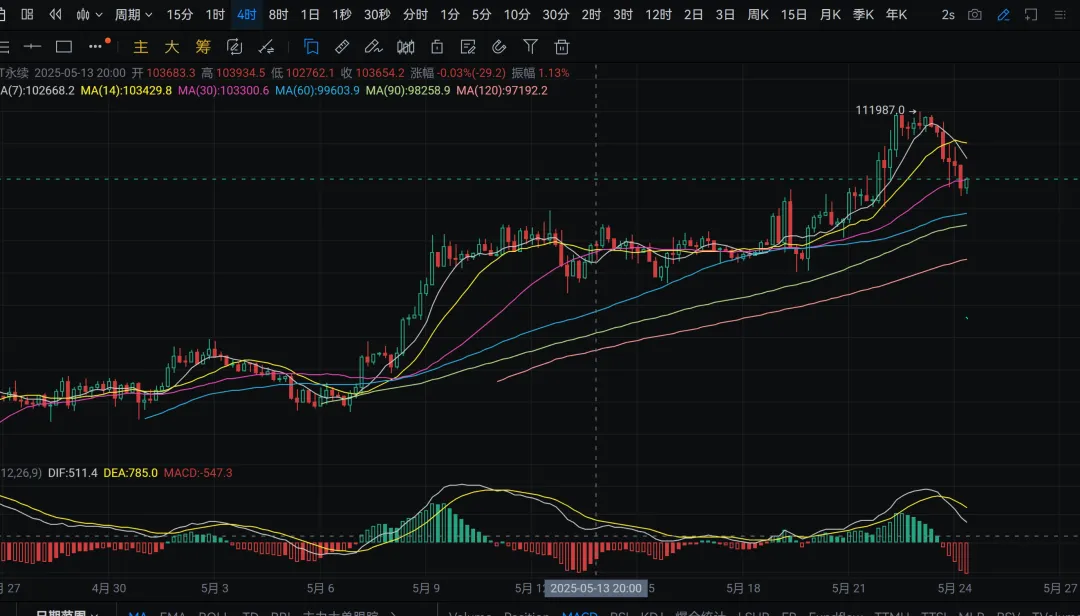Viewport: 1080px width, 616px height.
Task: Toggle the 筹 chip distribution indicator
Action: click(203, 46)
